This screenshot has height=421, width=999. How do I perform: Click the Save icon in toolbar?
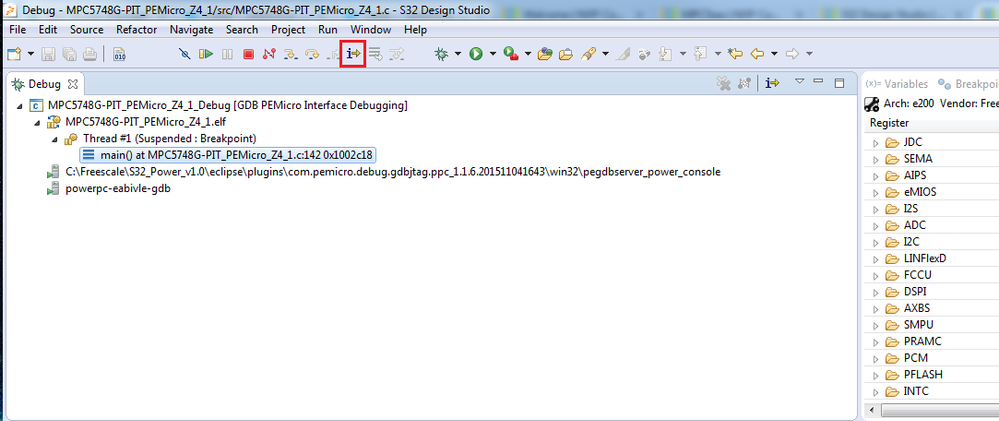pyautogui.click(x=48, y=54)
